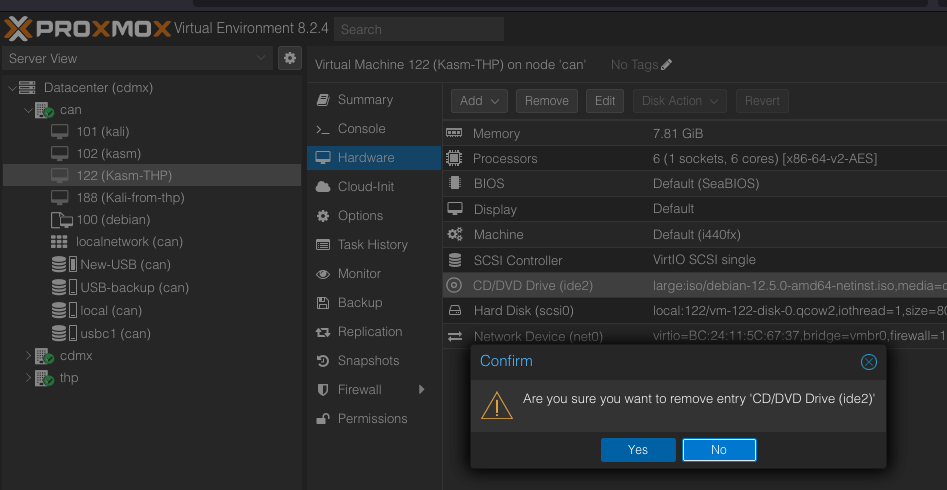Switch to the Console tab
947x490 pixels.
pos(361,129)
